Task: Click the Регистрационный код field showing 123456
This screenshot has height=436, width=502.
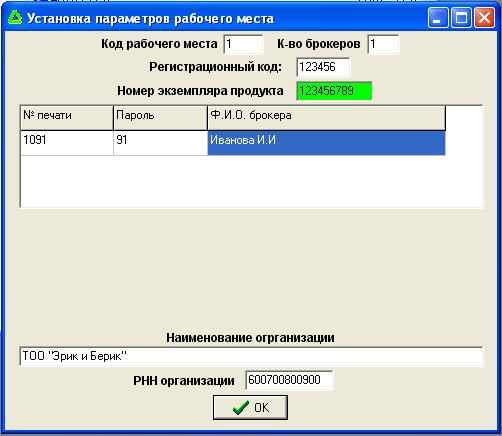Action: pyautogui.click(x=323, y=67)
